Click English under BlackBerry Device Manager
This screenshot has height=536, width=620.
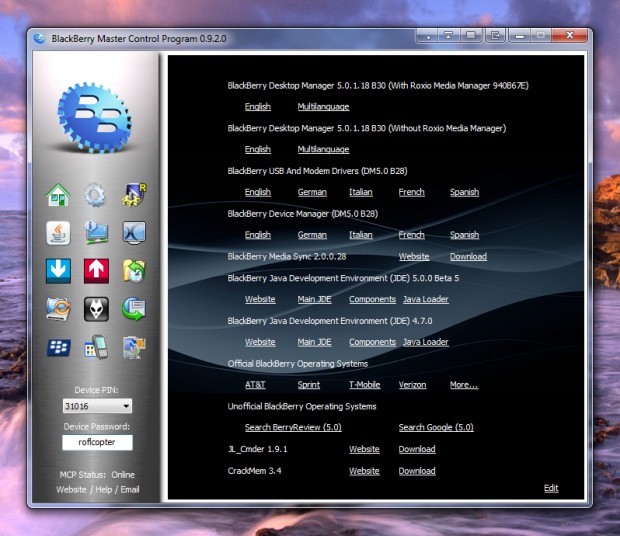(258, 235)
